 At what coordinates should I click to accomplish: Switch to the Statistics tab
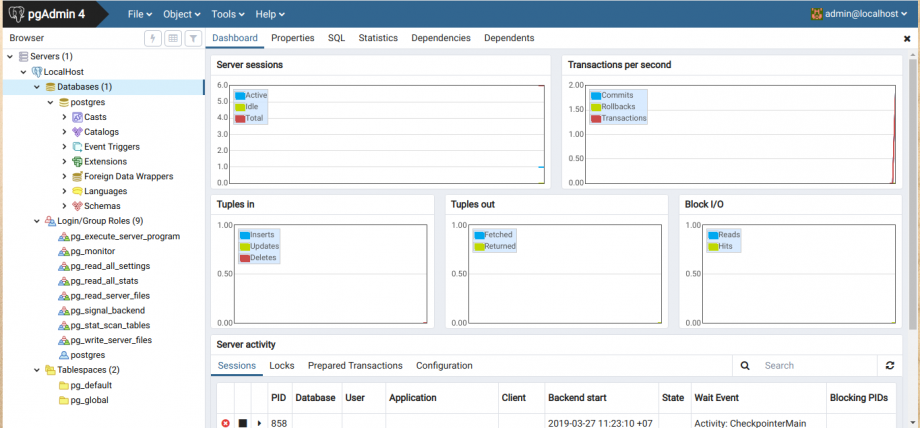378,38
